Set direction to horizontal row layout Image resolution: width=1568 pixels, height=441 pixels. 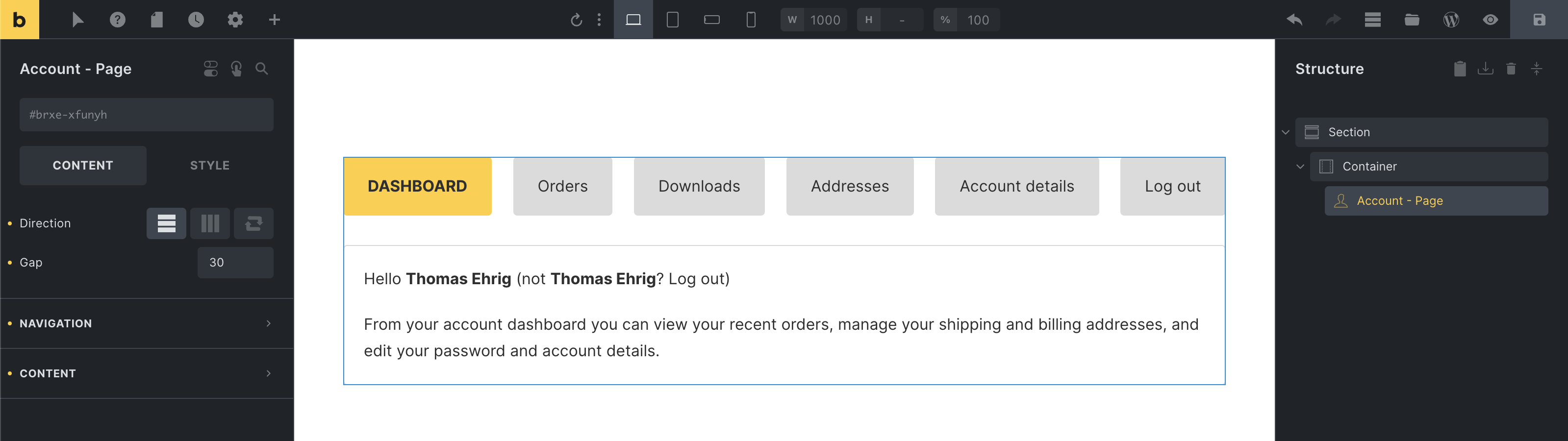click(x=210, y=223)
